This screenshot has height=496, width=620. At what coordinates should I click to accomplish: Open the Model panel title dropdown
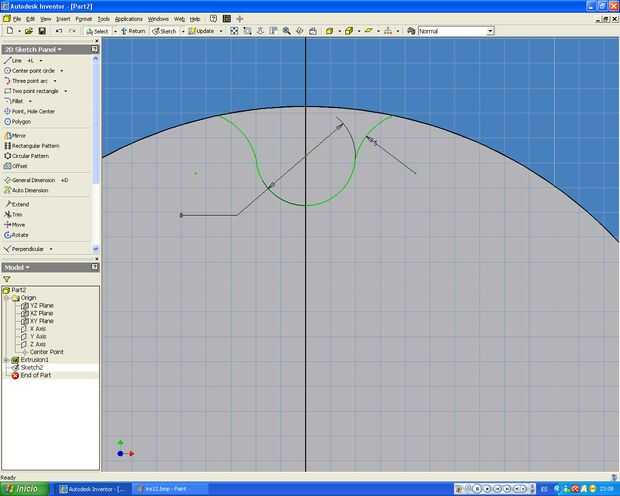[x=17, y=268]
